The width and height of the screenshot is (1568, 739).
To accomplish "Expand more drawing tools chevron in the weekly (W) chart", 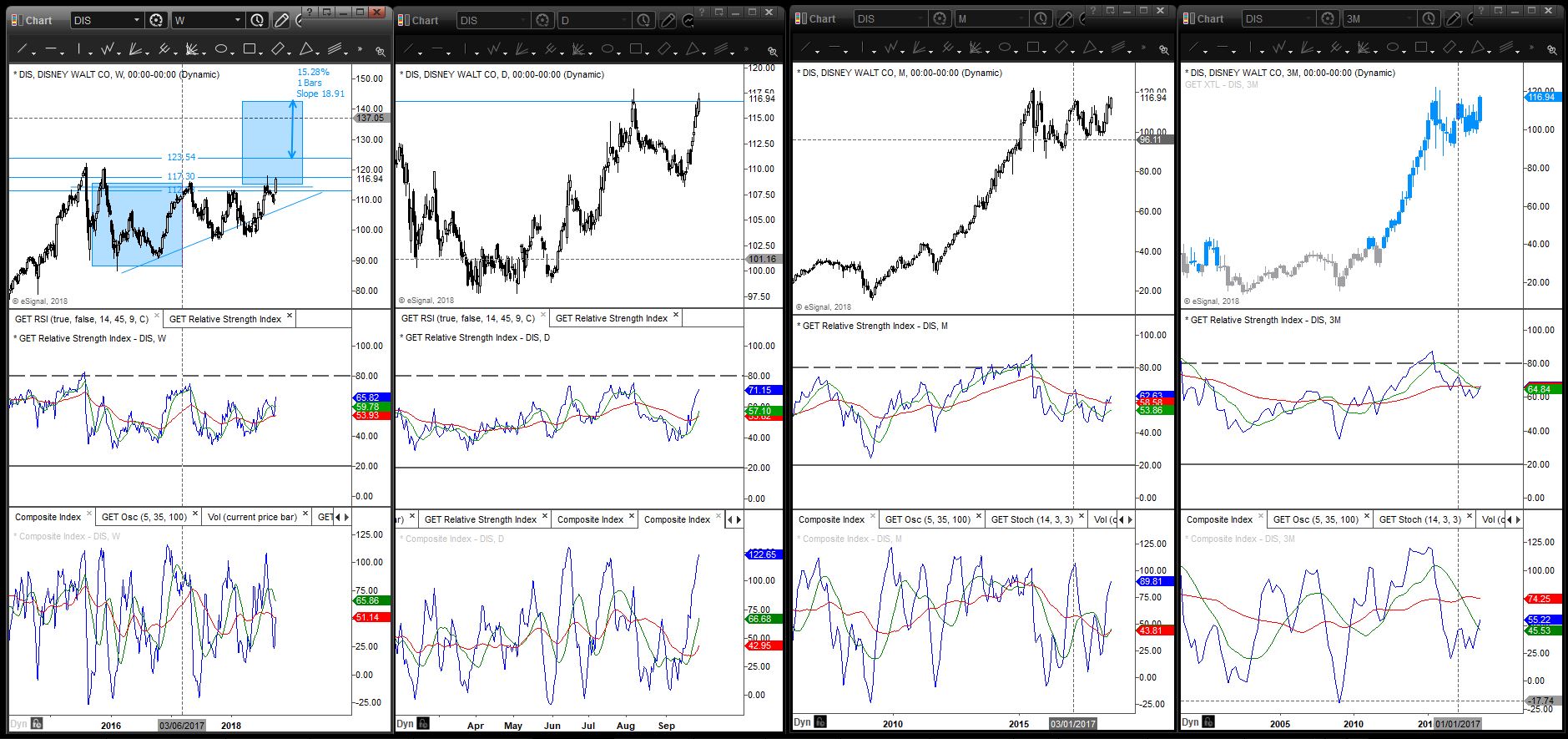I will (360, 49).
